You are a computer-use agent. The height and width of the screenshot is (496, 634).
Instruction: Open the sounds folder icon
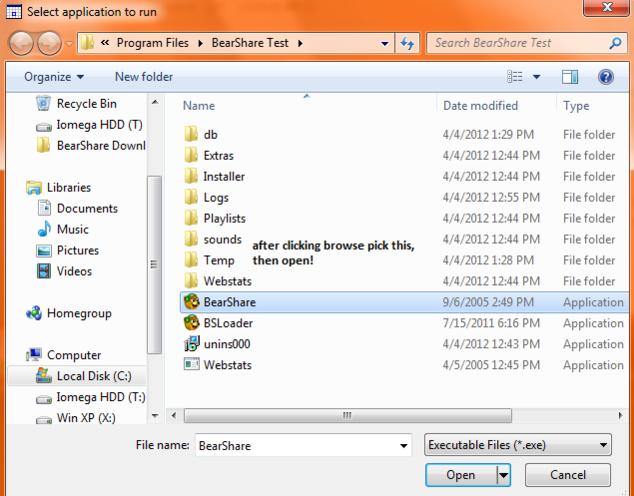(191, 239)
